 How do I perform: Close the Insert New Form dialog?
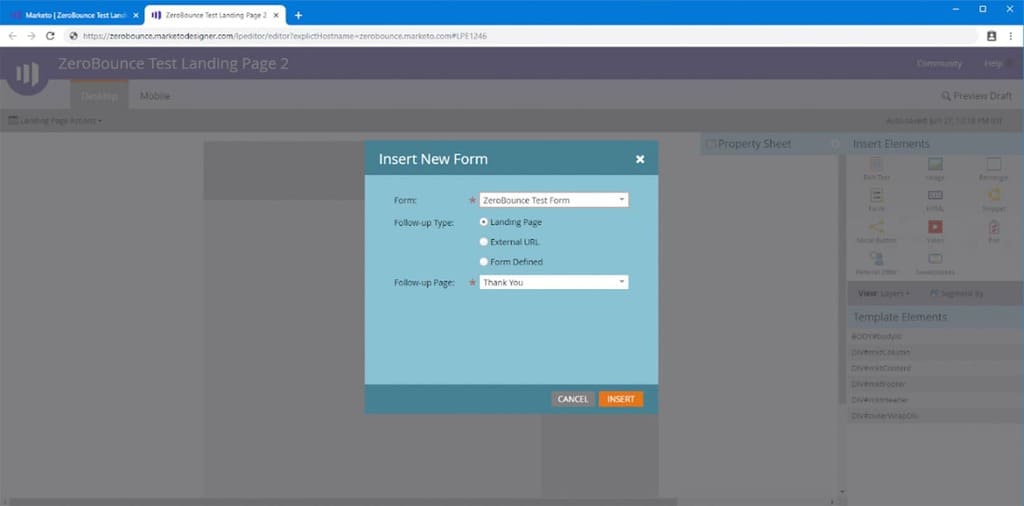pyautogui.click(x=640, y=159)
